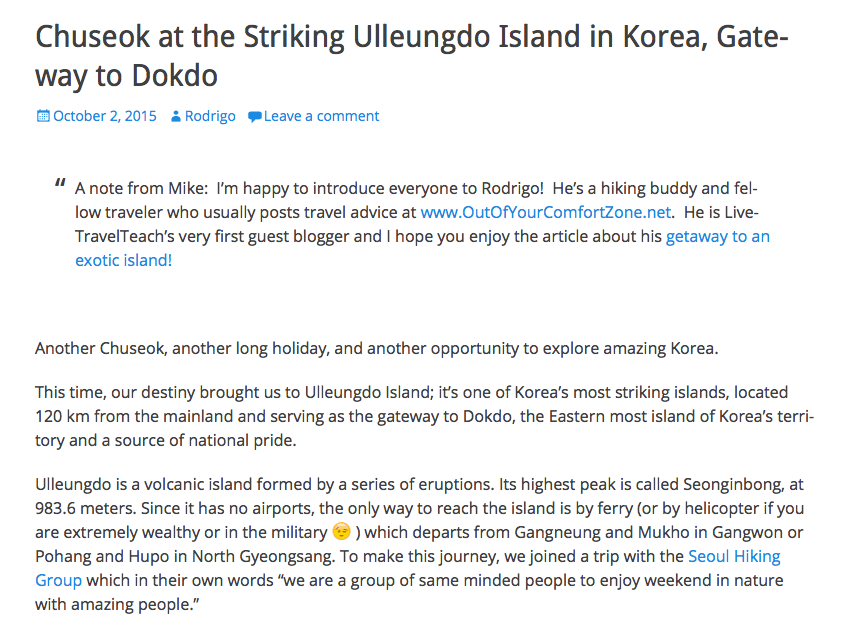Click the winking emoji in the paragraph

click(341, 531)
